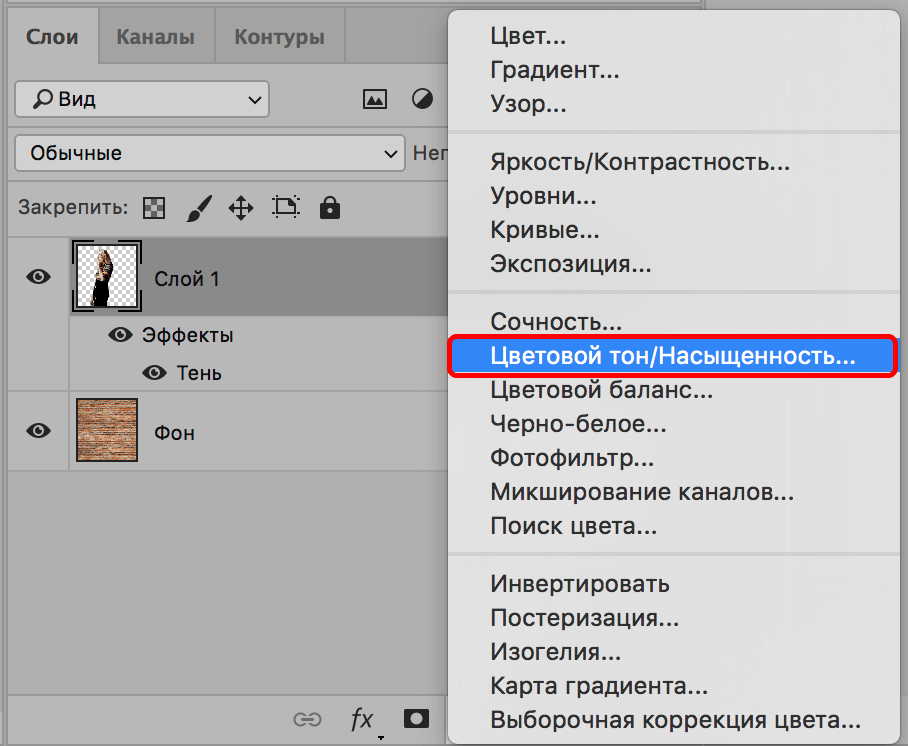Hide the Фон layer eye icon
This screenshot has height=746, width=908.
(38, 431)
